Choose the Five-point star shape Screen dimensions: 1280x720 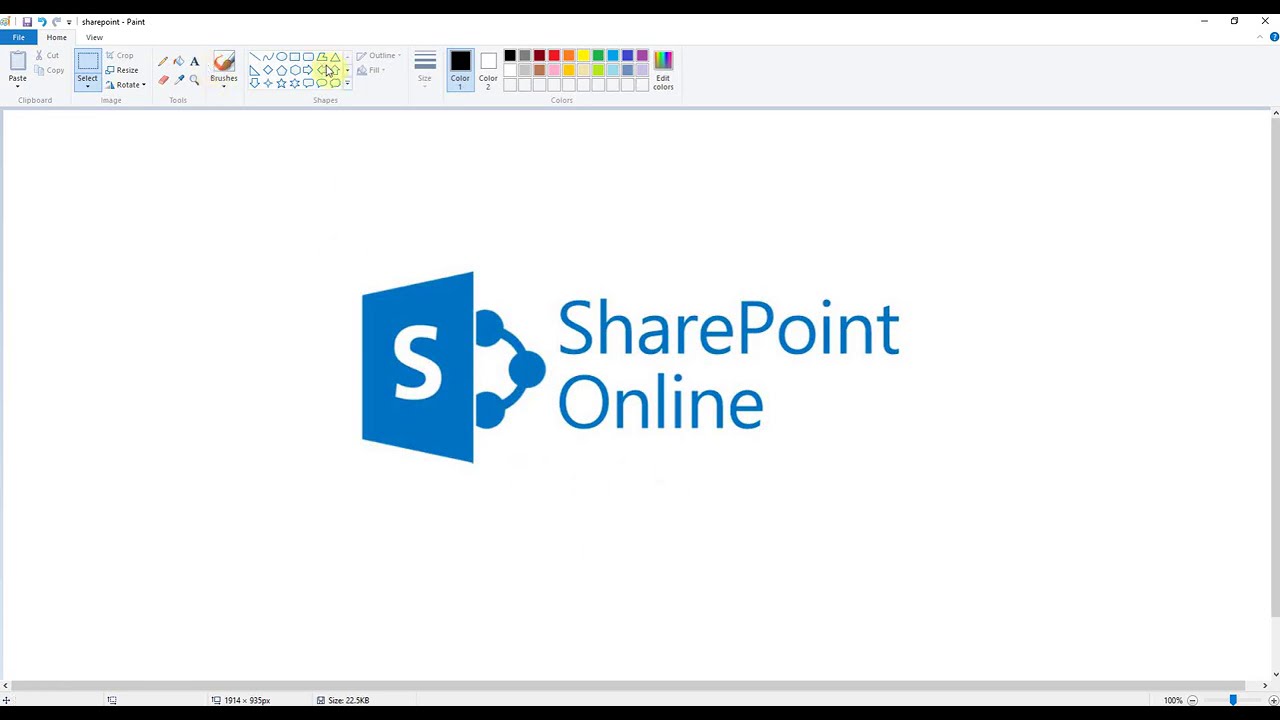281,83
